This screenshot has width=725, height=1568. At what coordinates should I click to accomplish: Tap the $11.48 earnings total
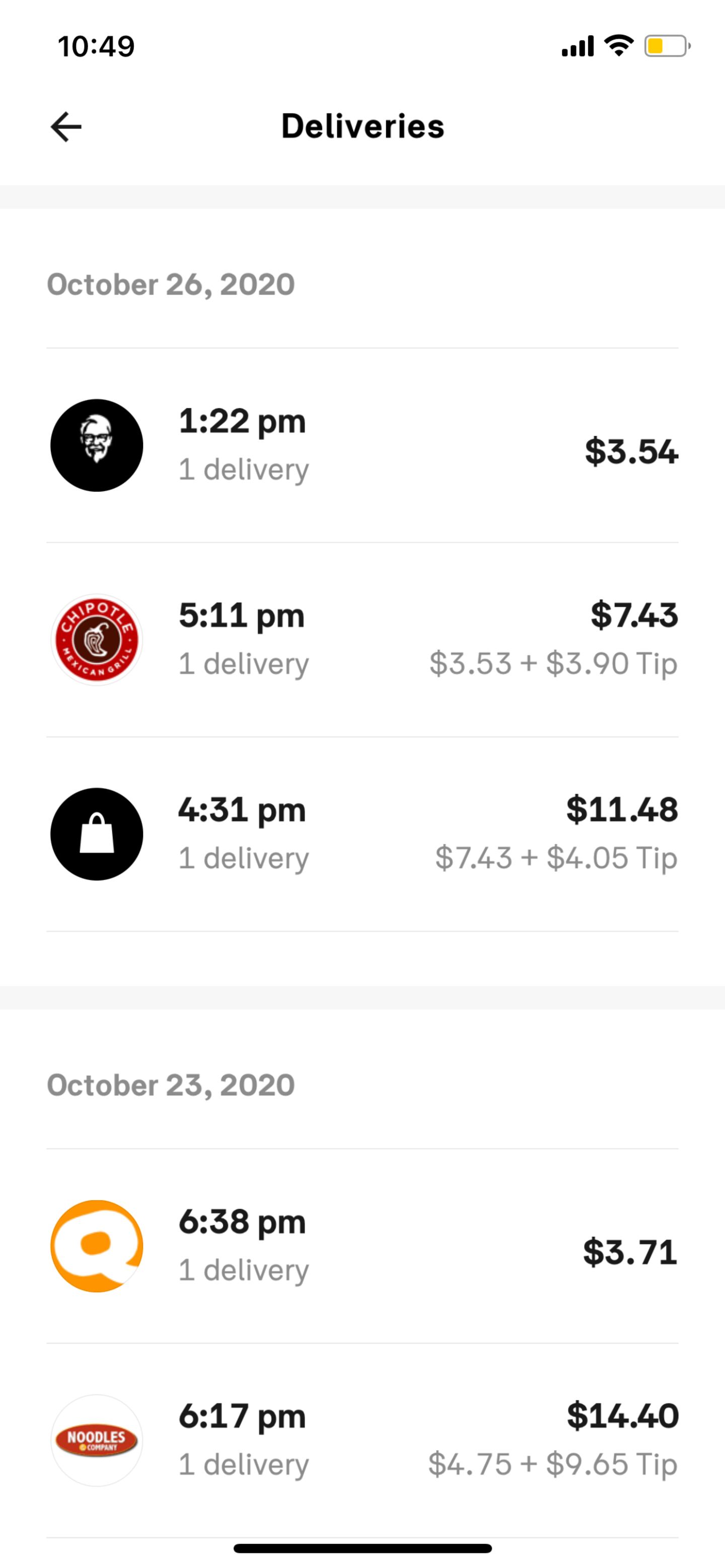621,810
